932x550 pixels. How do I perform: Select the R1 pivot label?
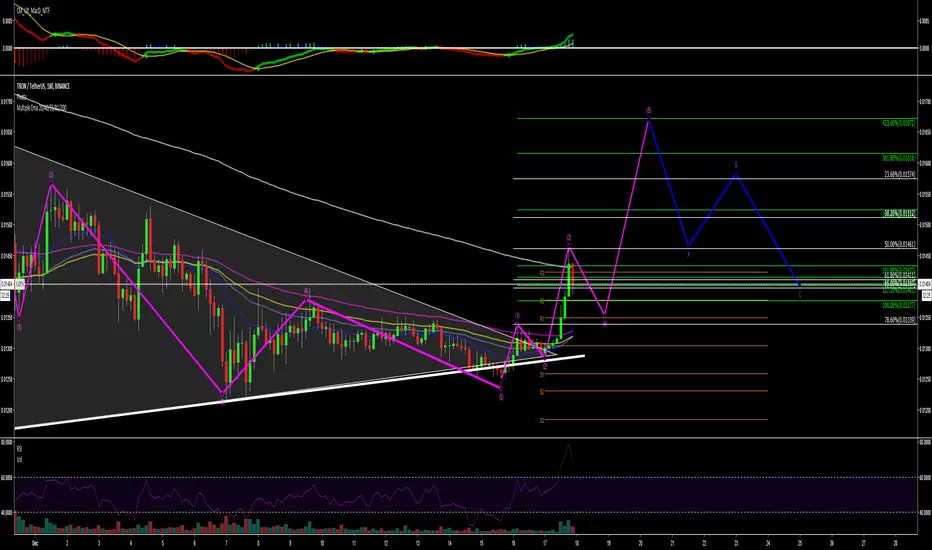click(542, 318)
